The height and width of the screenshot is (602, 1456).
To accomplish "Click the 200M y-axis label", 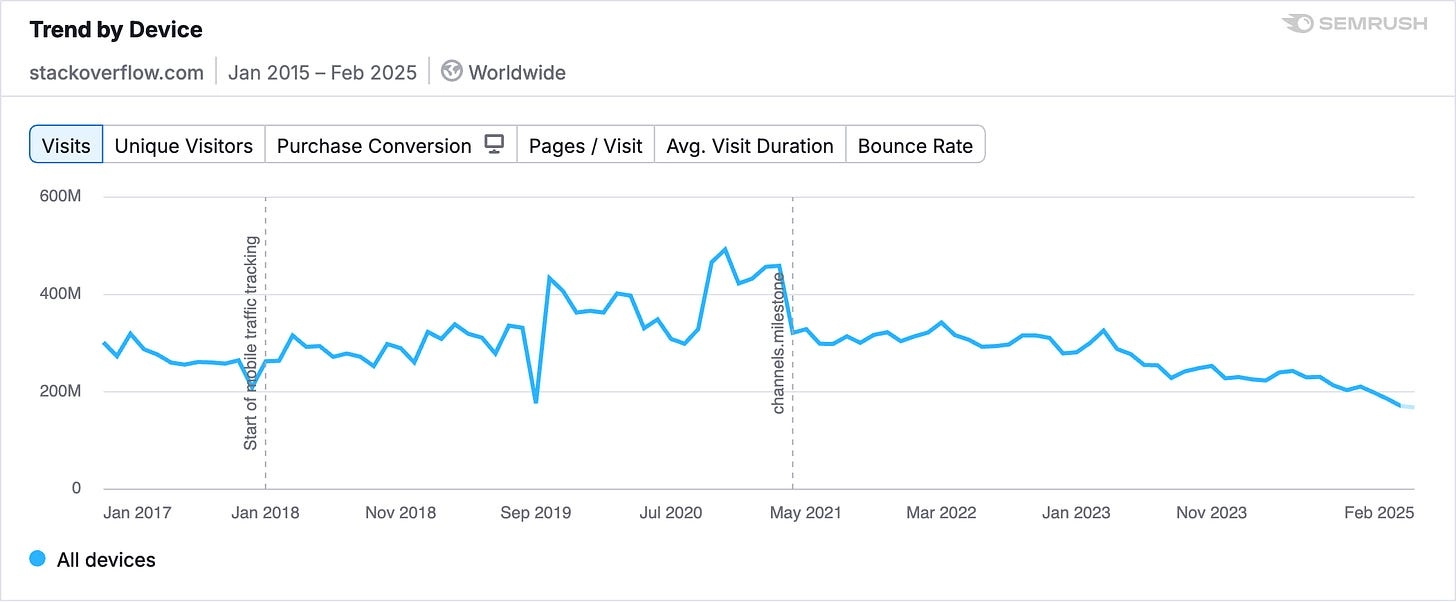I will click(60, 391).
